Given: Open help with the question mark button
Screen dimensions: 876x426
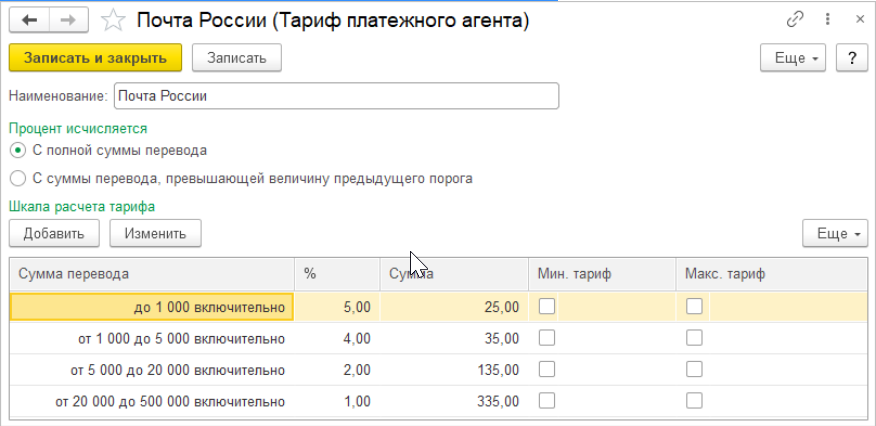Looking at the screenshot, I should (852, 58).
